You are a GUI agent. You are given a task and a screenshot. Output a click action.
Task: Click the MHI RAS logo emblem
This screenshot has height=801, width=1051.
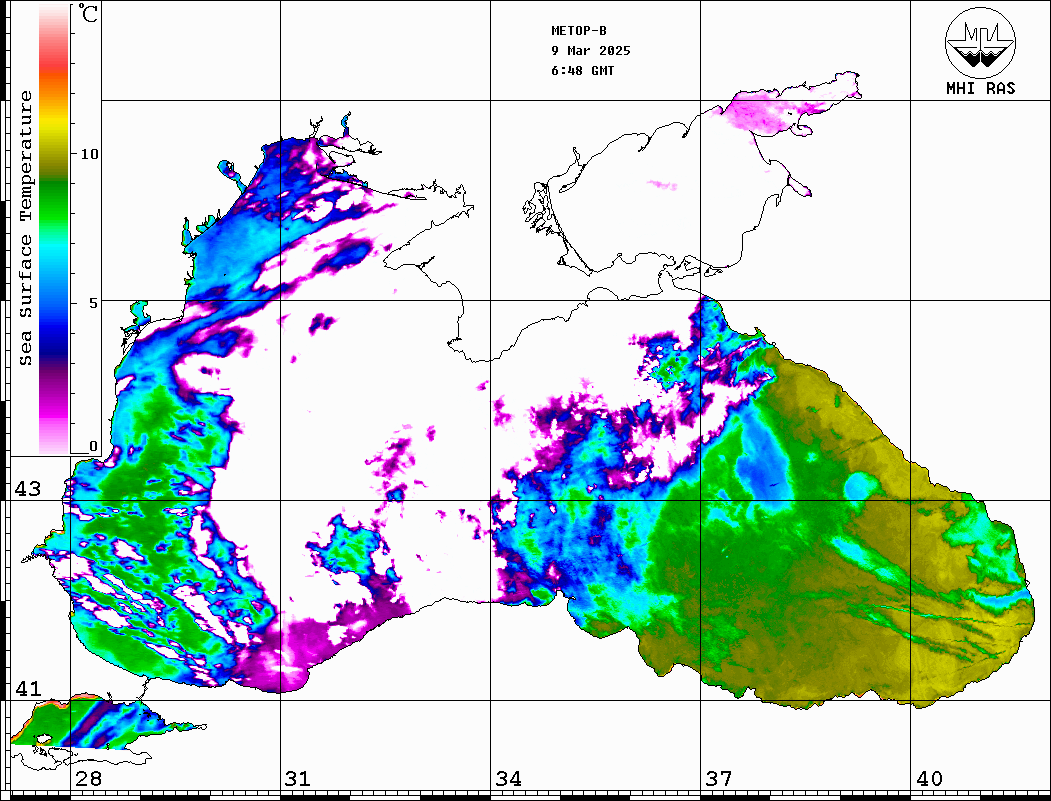coord(980,43)
